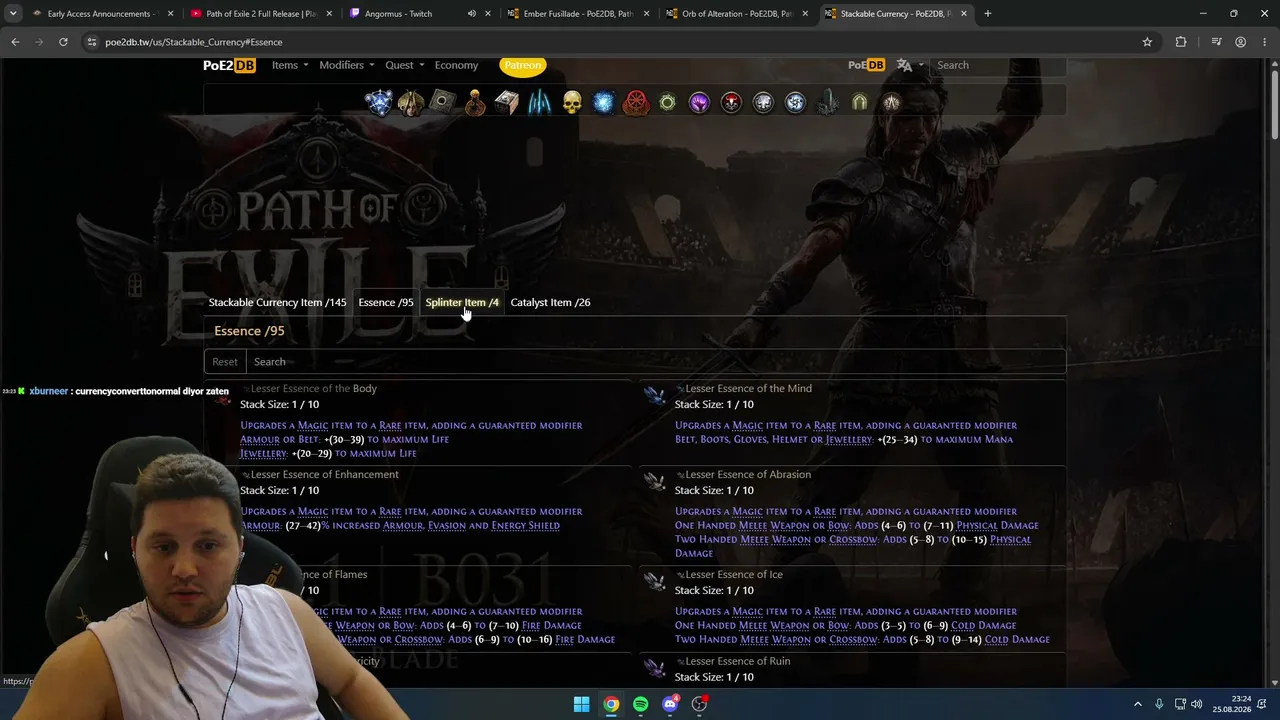Expand the Modifiers dropdown menu

tap(347, 65)
